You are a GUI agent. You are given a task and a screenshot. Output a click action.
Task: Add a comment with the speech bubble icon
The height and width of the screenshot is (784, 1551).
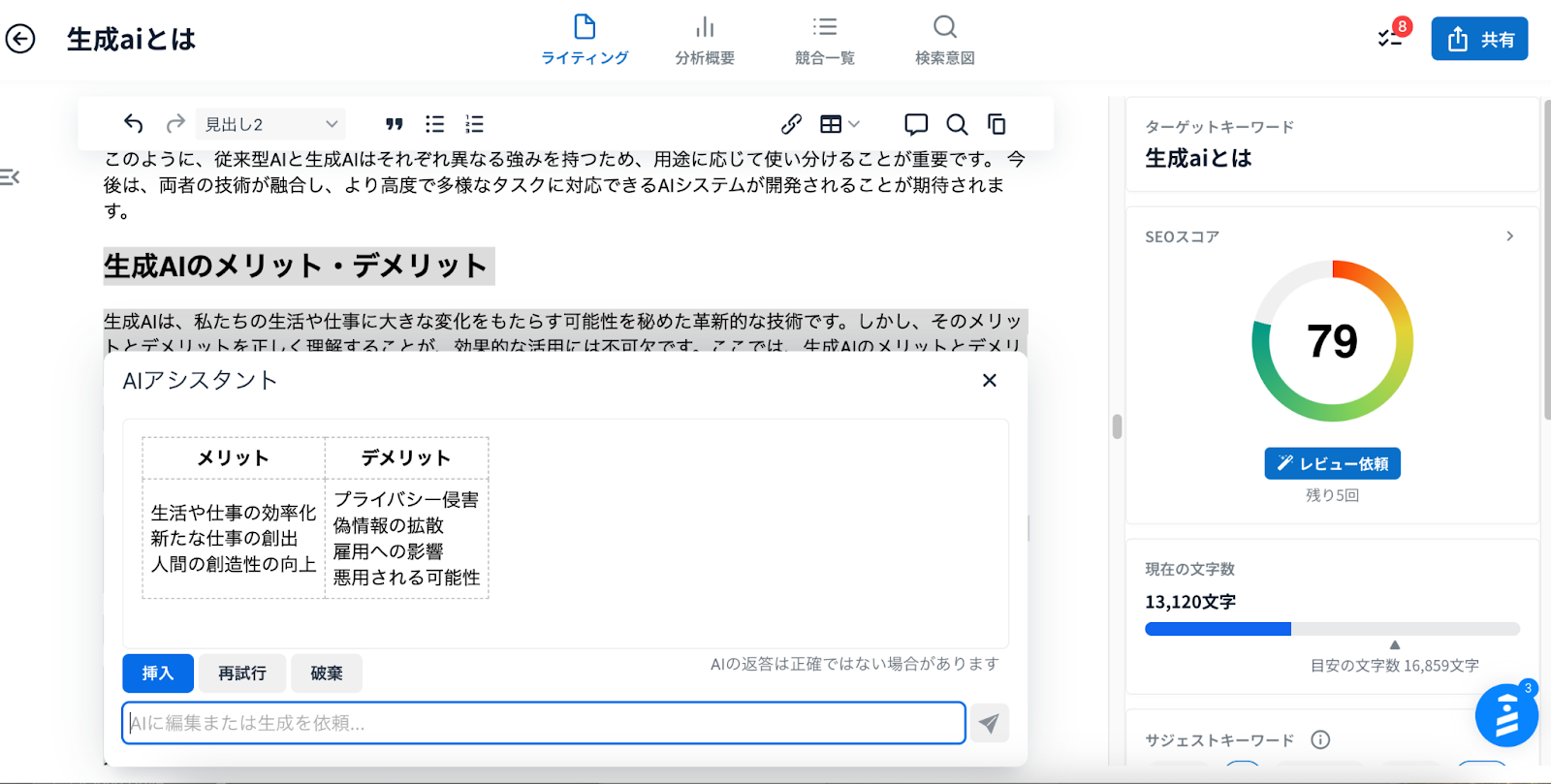coord(916,124)
